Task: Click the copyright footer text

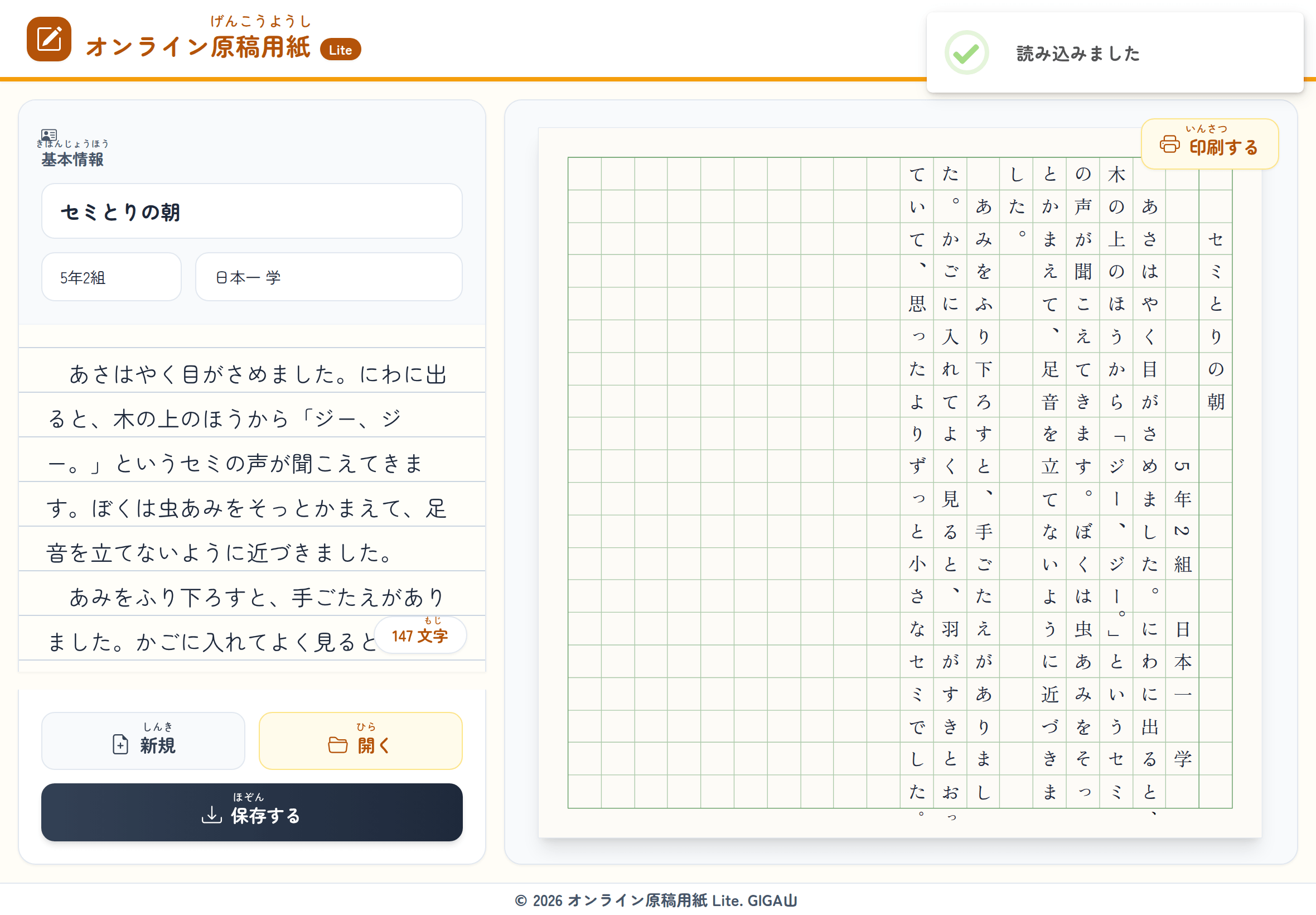Action: (x=656, y=900)
